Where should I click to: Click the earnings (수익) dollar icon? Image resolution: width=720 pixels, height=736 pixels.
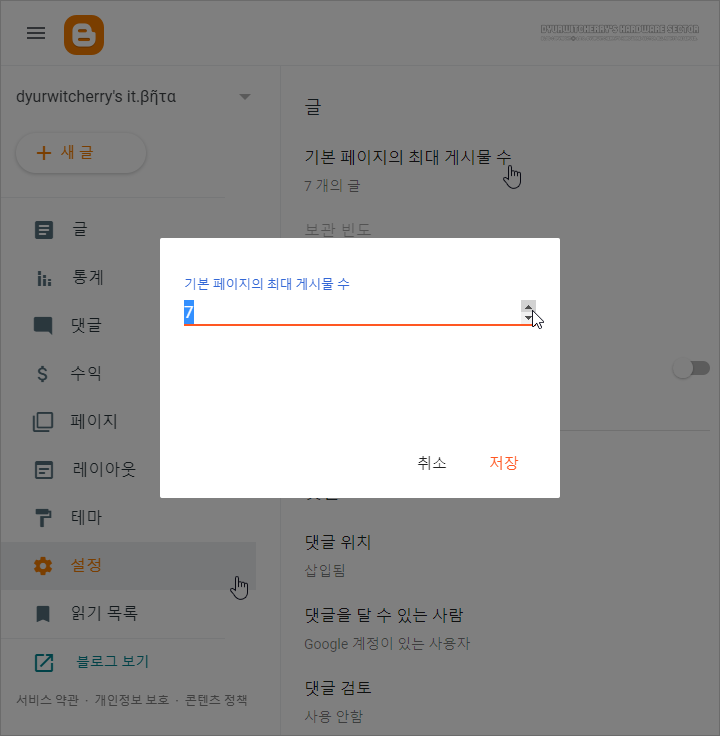[42, 374]
